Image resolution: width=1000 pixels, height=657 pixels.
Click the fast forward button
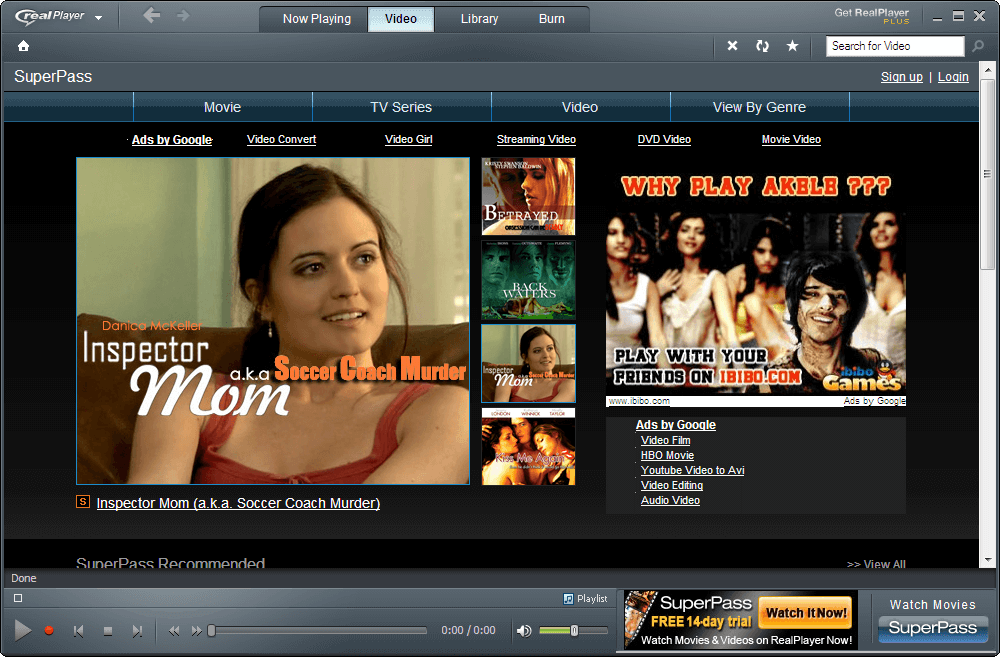[x=196, y=631]
